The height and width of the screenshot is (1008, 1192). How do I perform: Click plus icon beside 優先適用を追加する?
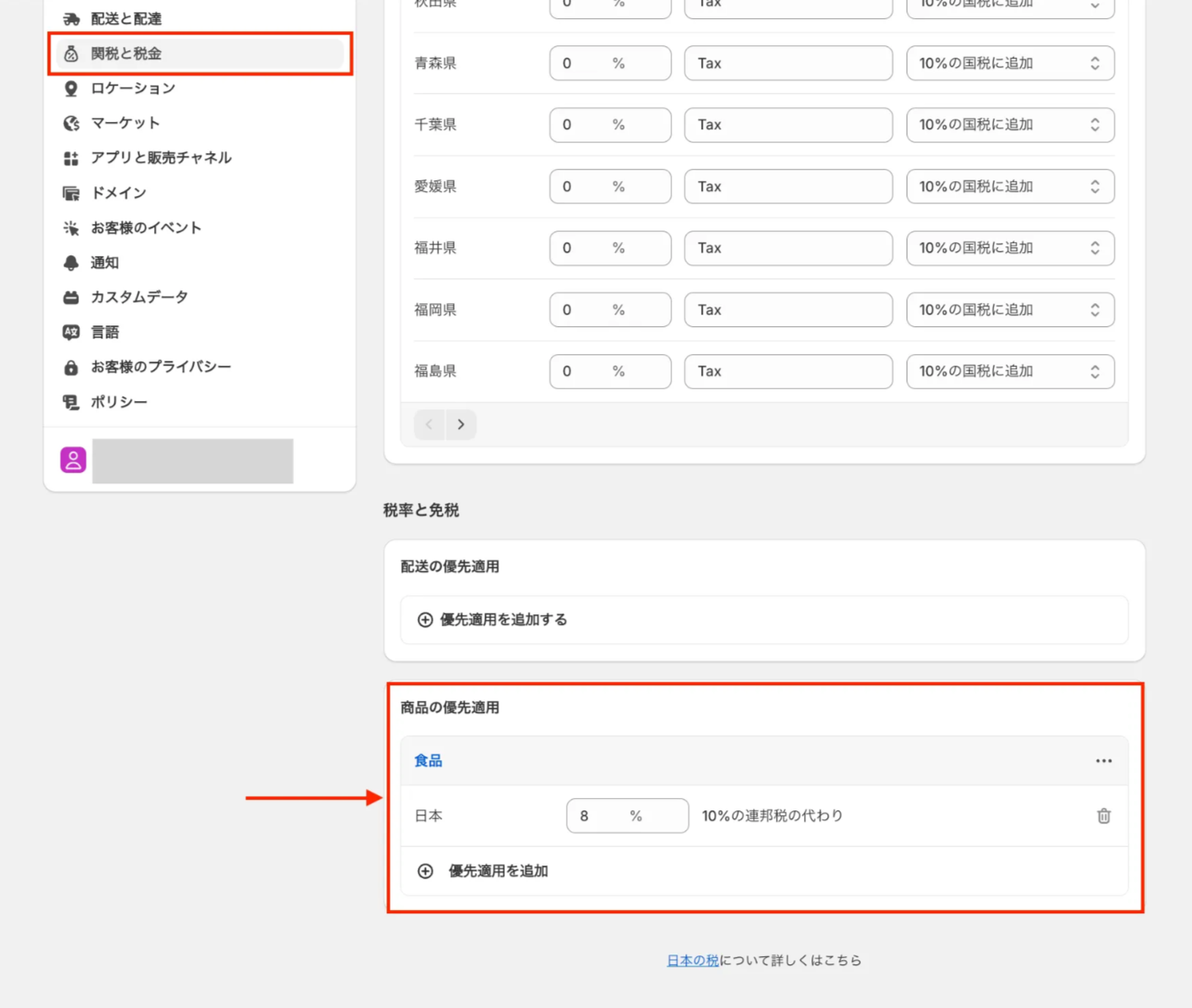pos(425,620)
